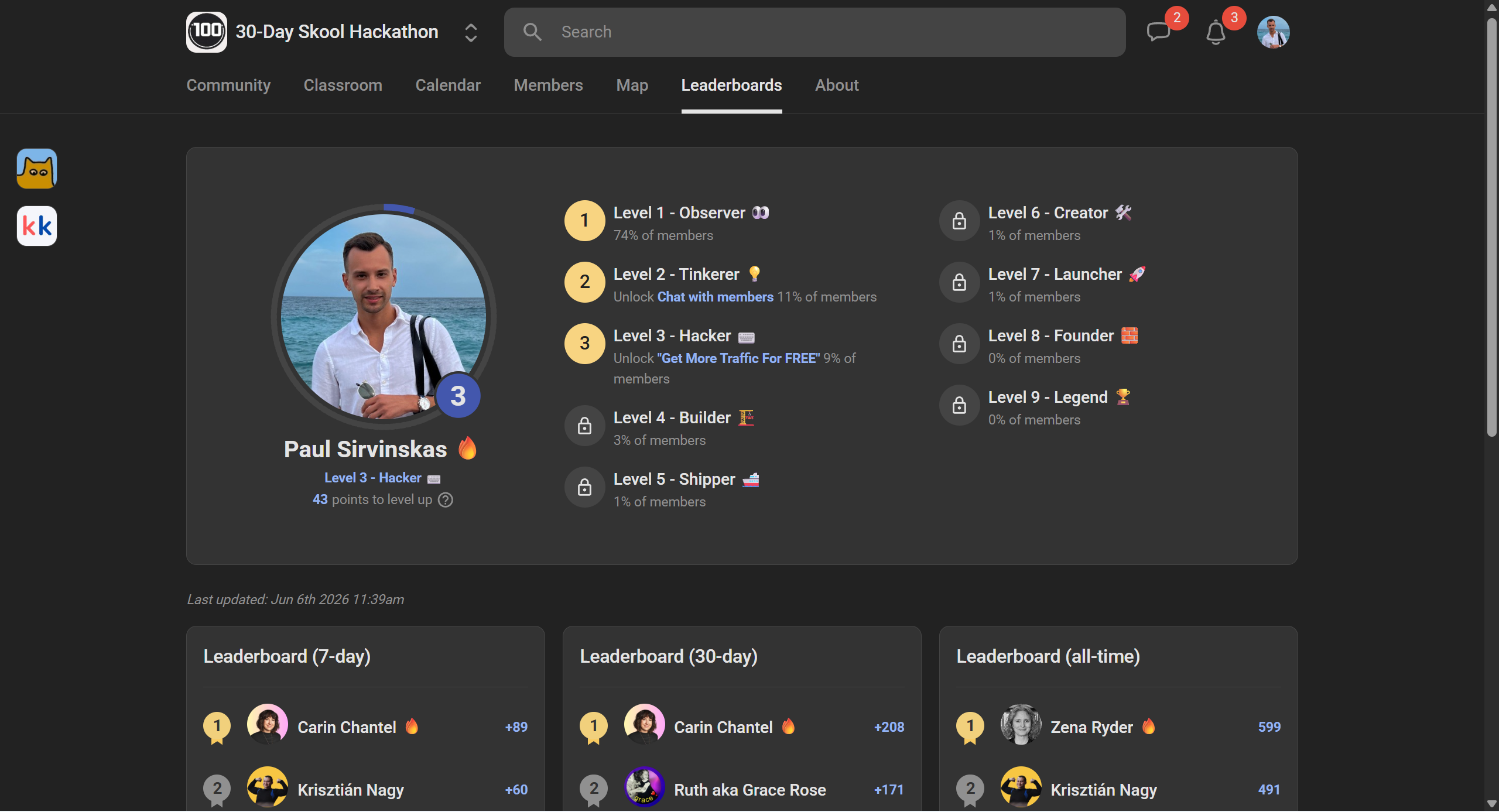Expand the community switcher arrows
The width and height of the screenshot is (1499, 812).
pos(471,33)
